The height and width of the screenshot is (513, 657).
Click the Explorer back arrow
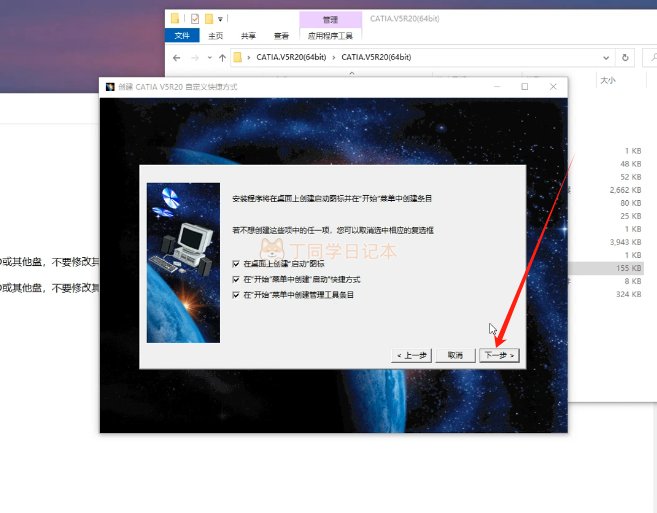click(177, 57)
